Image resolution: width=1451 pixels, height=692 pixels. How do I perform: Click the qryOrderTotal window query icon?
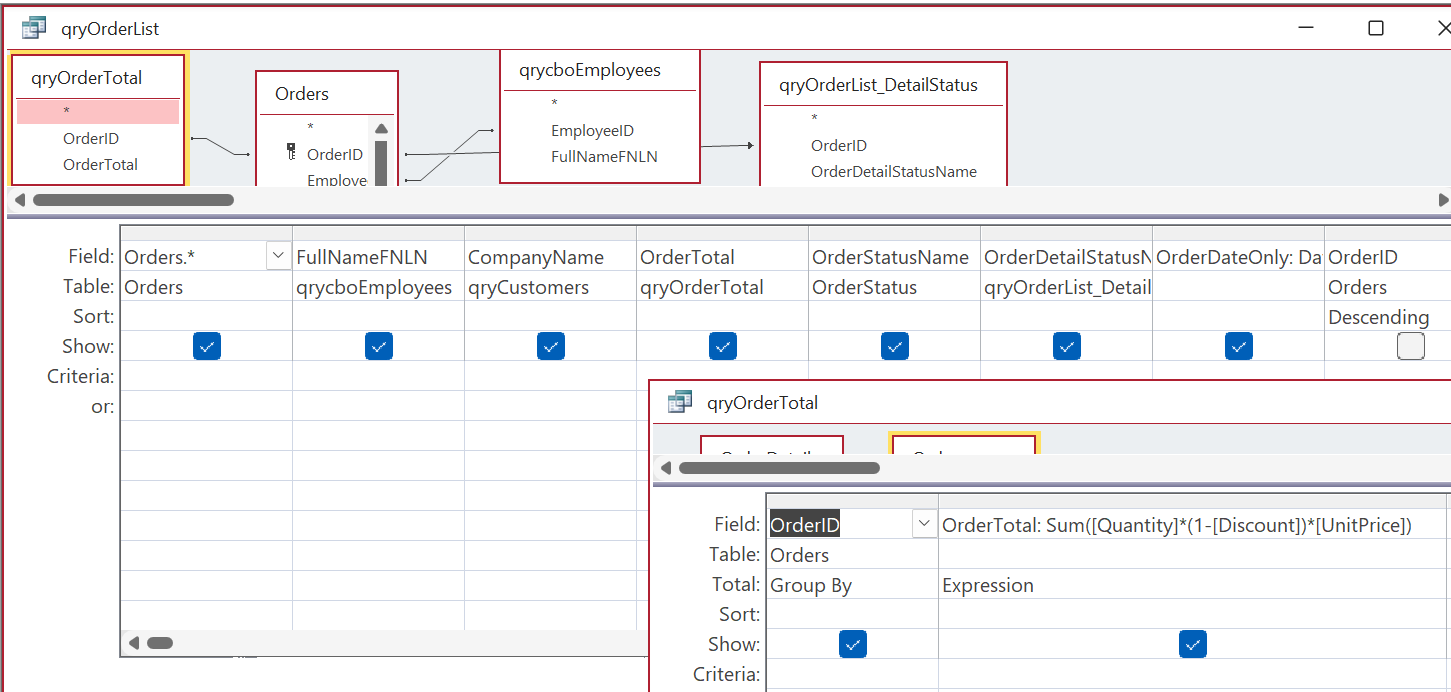click(x=680, y=402)
